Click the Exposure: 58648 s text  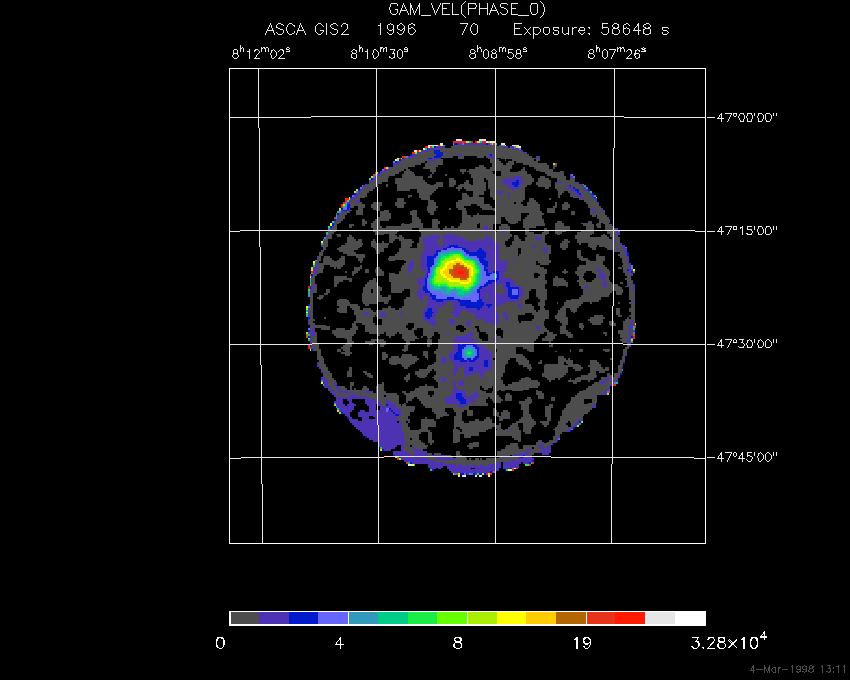pyautogui.click(x=591, y=29)
